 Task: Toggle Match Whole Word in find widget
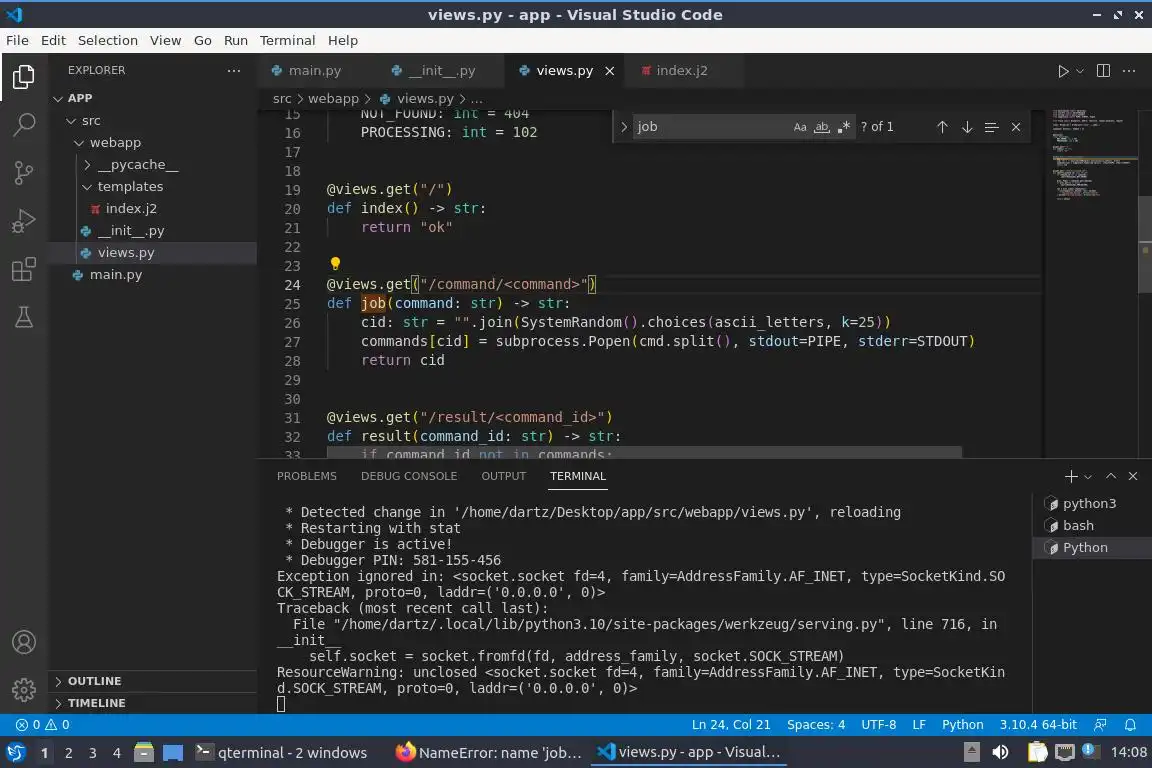click(822, 127)
